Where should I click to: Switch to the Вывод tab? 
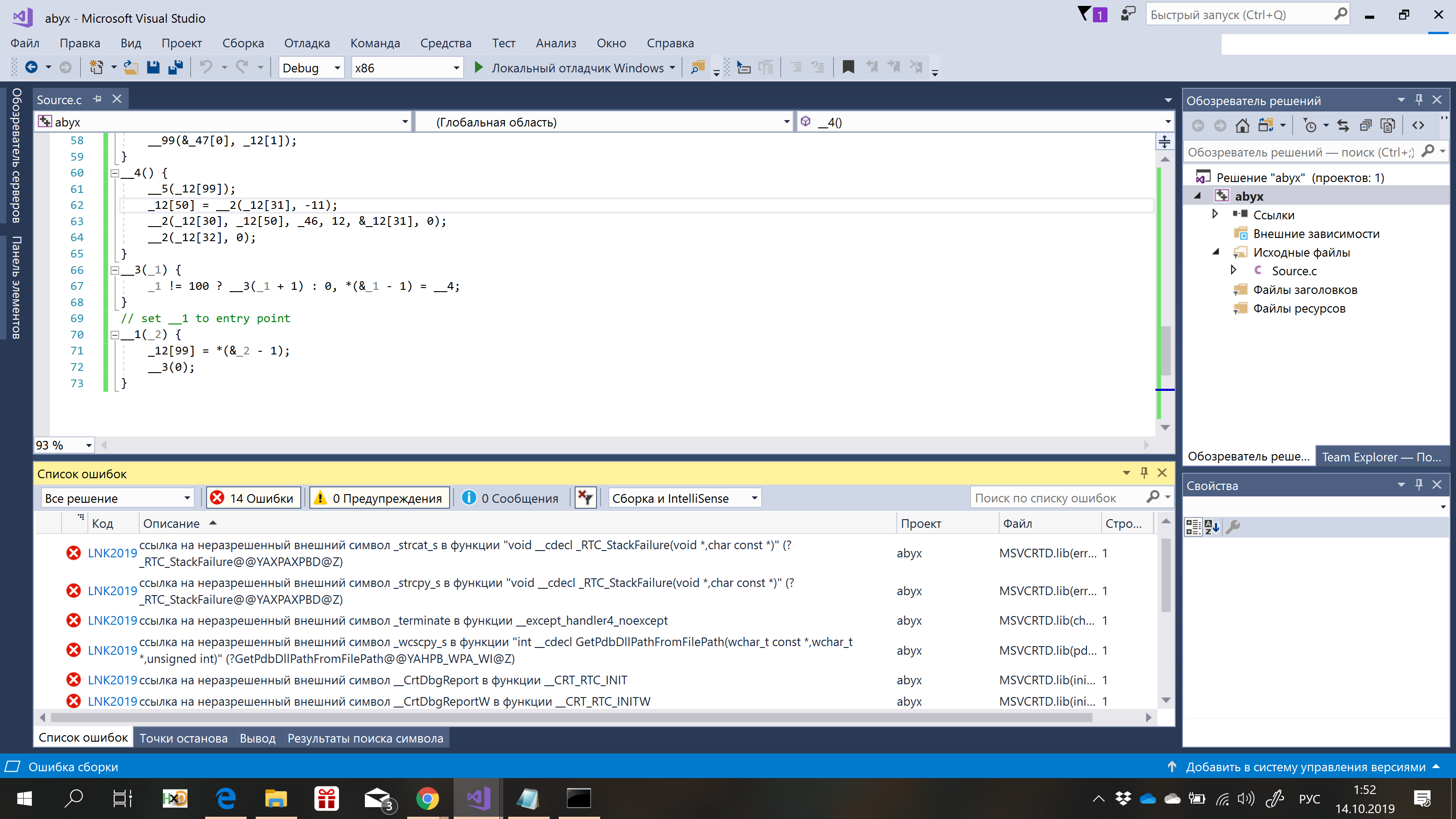[x=257, y=738]
